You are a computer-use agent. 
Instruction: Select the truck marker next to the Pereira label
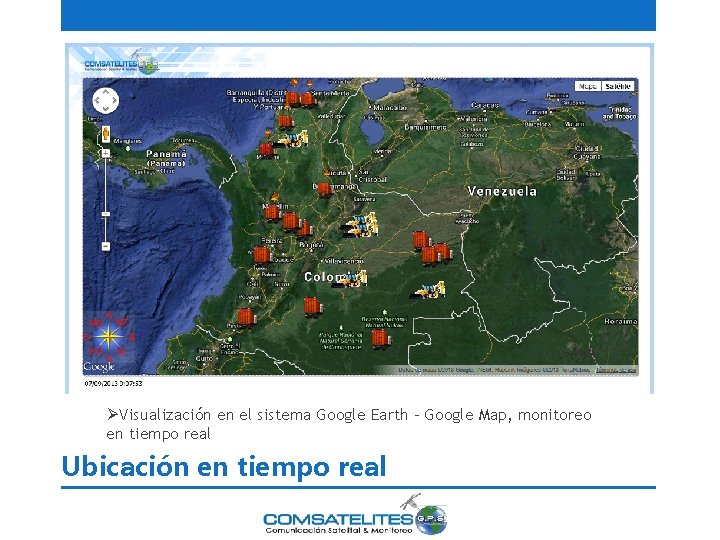(262, 255)
